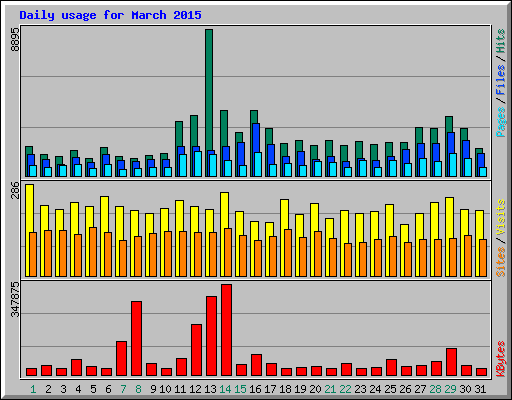Screen dimensions: 512x400
Task: Click the Files legend label
Action: [x=501, y=80]
